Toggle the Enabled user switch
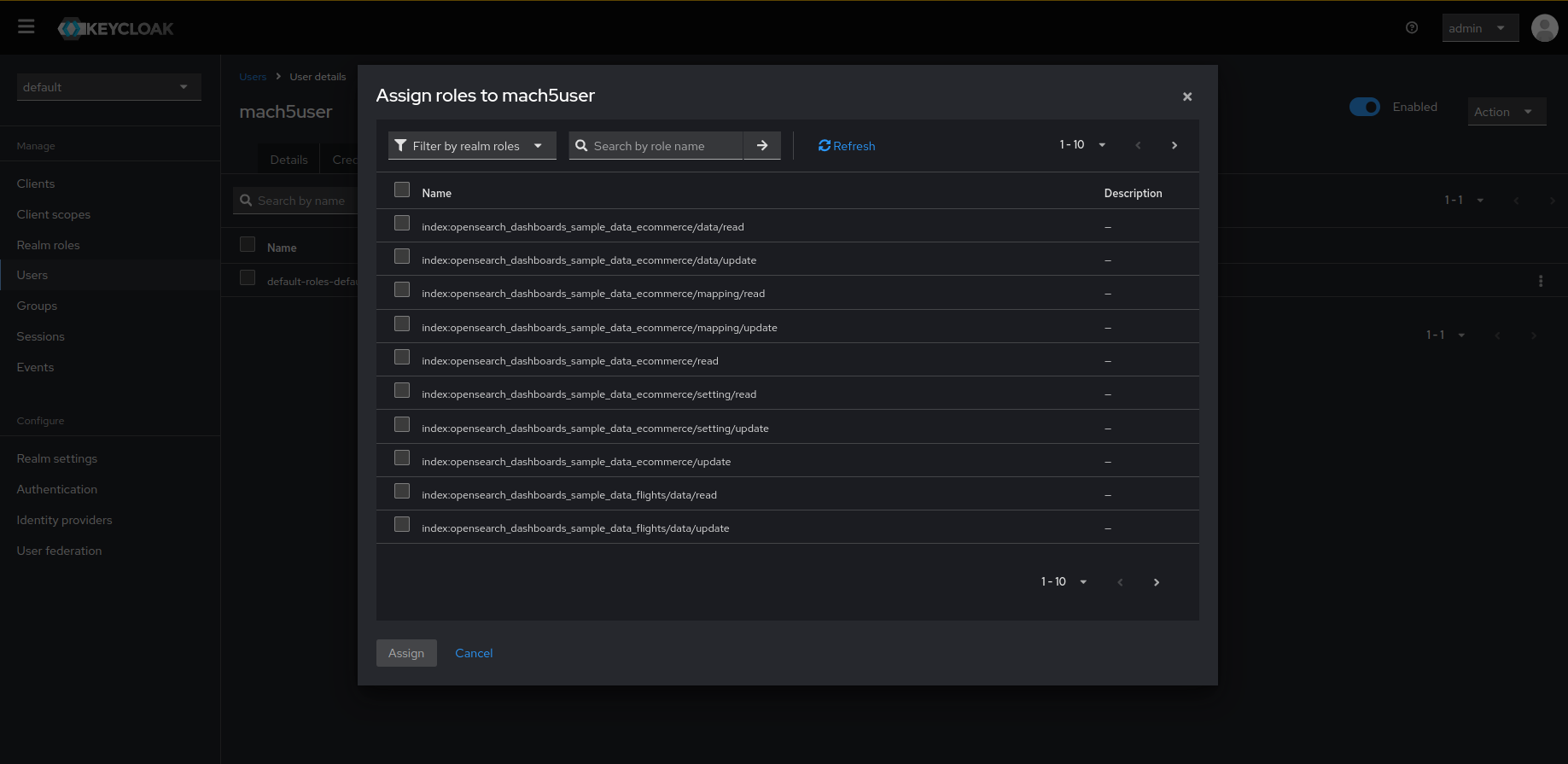1568x764 pixels. pyautogui.click(x=1364, y=107)
